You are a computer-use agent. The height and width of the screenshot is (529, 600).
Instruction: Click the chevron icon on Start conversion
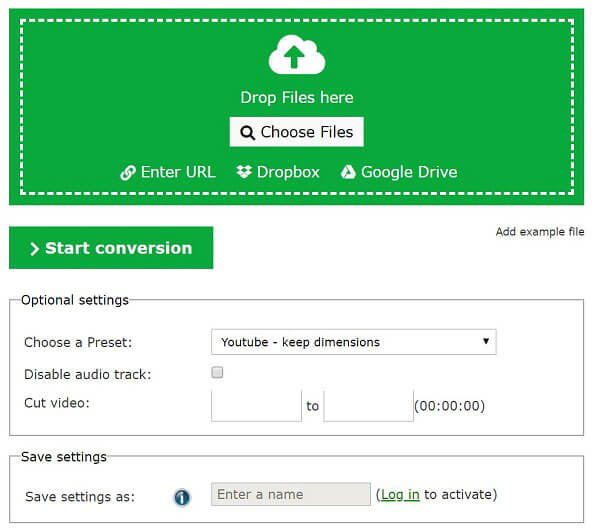coord(34,249)
